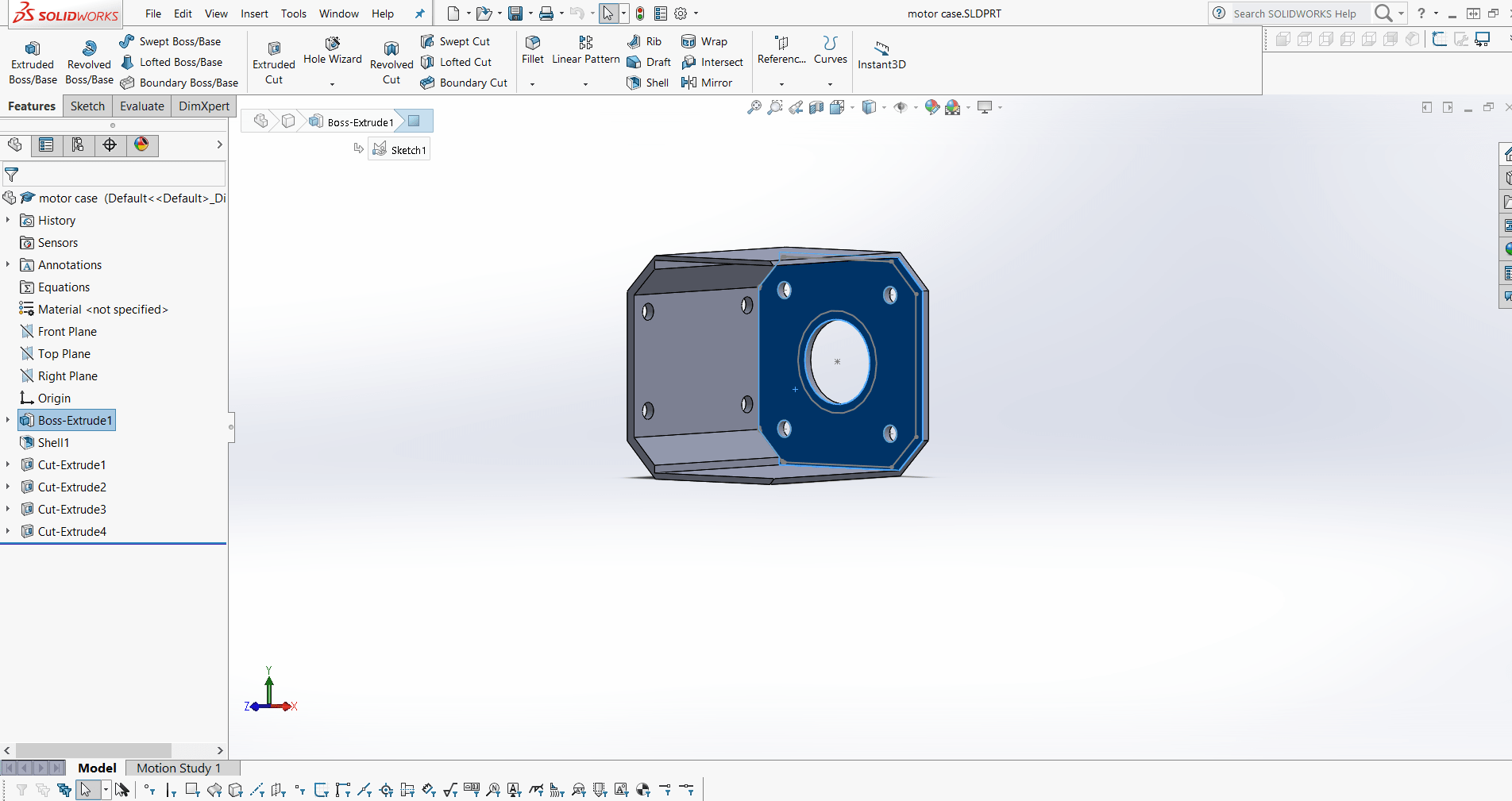Open the Edit Appearance color tool
This screenshot has height=801, width=1512.
pos(932,107)
